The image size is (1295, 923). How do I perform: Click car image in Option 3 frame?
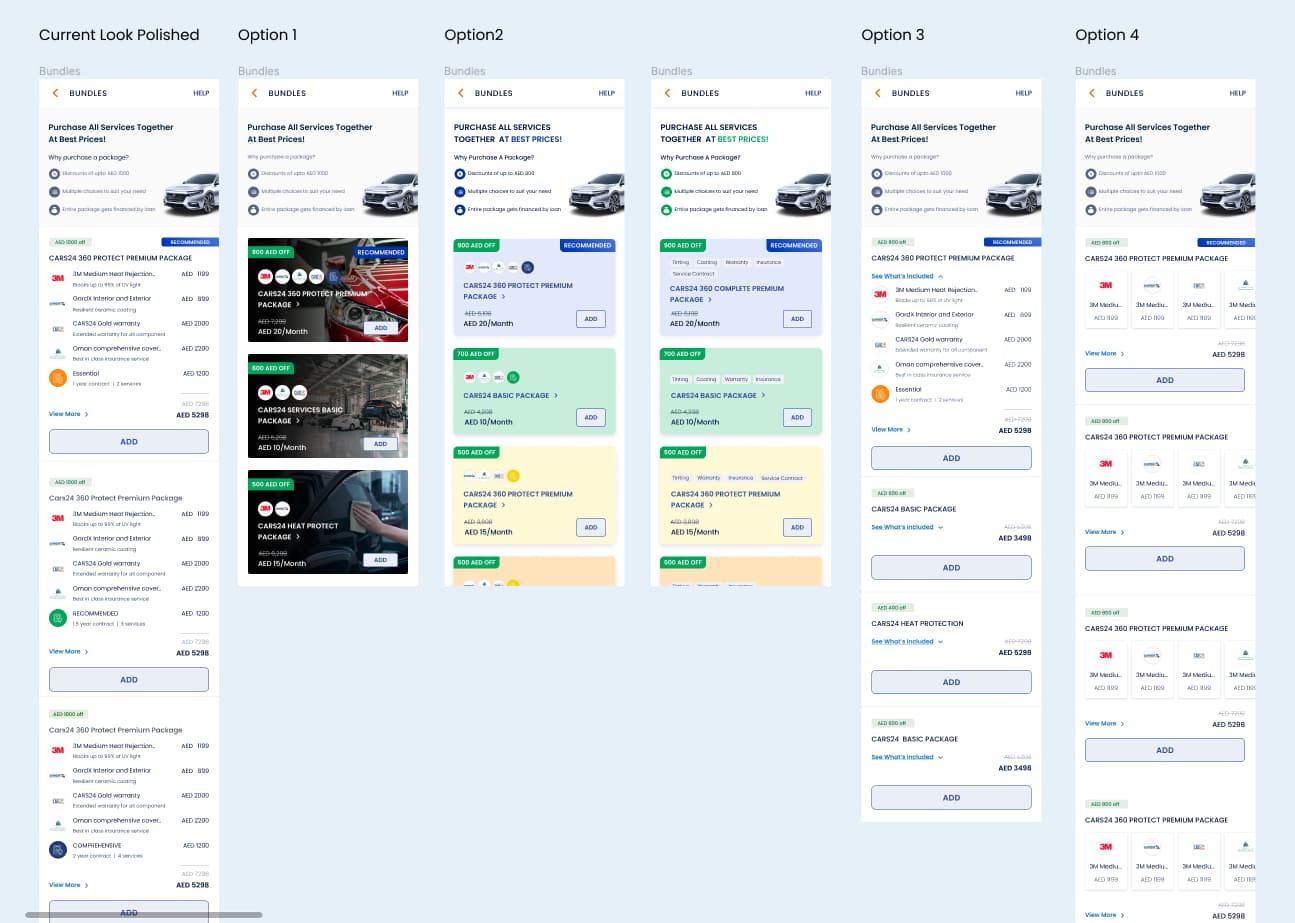[1012, 194]
